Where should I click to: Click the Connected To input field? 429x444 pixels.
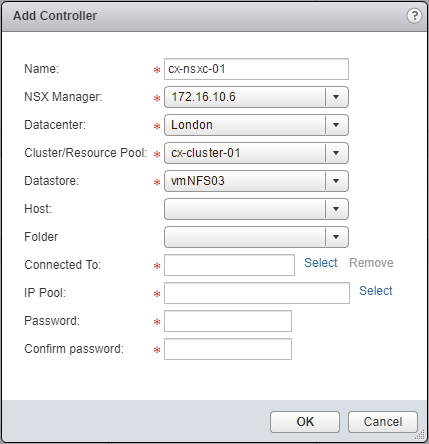coord(229,265)
